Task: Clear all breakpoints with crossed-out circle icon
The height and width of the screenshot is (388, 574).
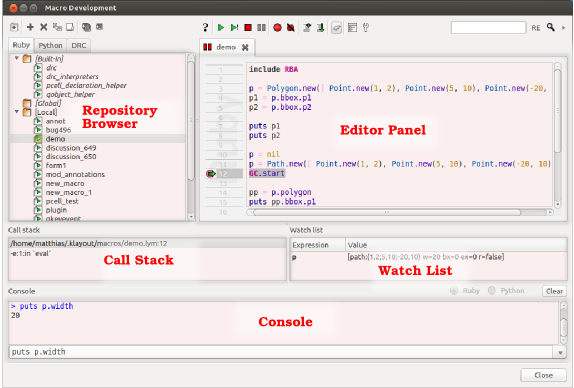Action: point(291,27)
